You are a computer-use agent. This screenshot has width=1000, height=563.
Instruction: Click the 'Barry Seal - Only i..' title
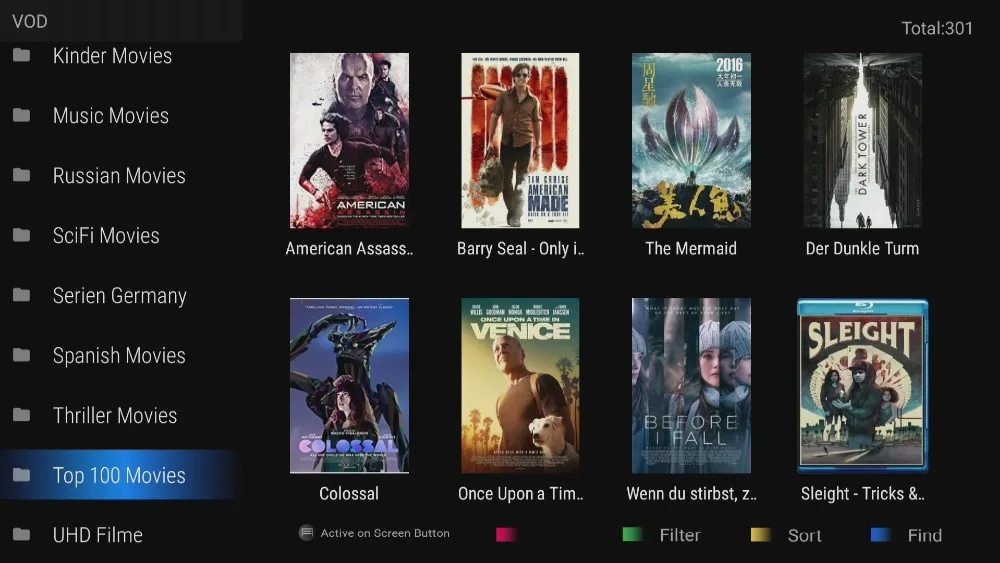520,249
